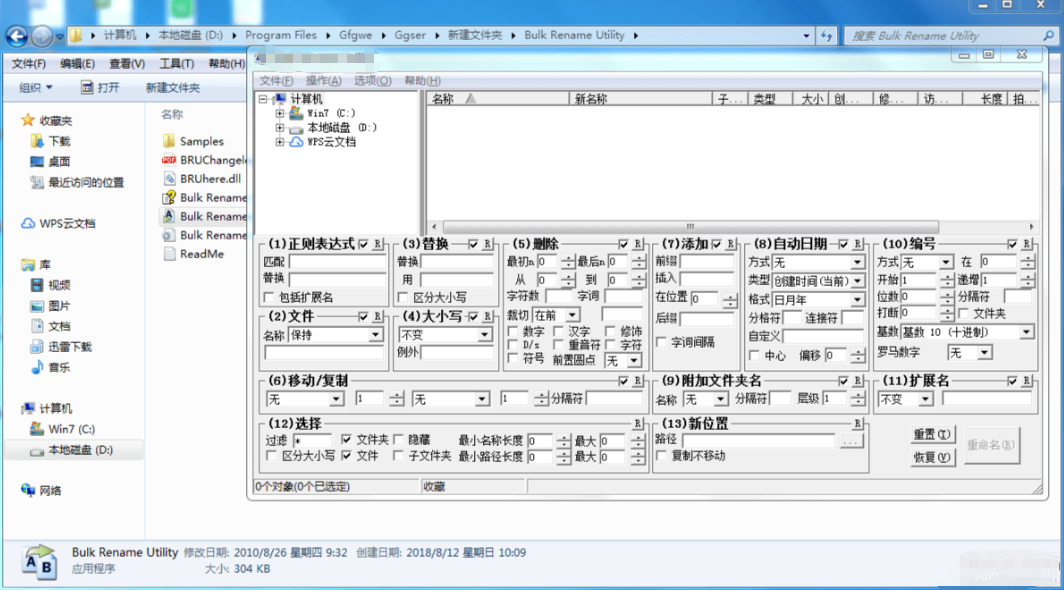1064x590 pixels.
Task: Click the 恢复 button
Action: (x=932, y=457)
